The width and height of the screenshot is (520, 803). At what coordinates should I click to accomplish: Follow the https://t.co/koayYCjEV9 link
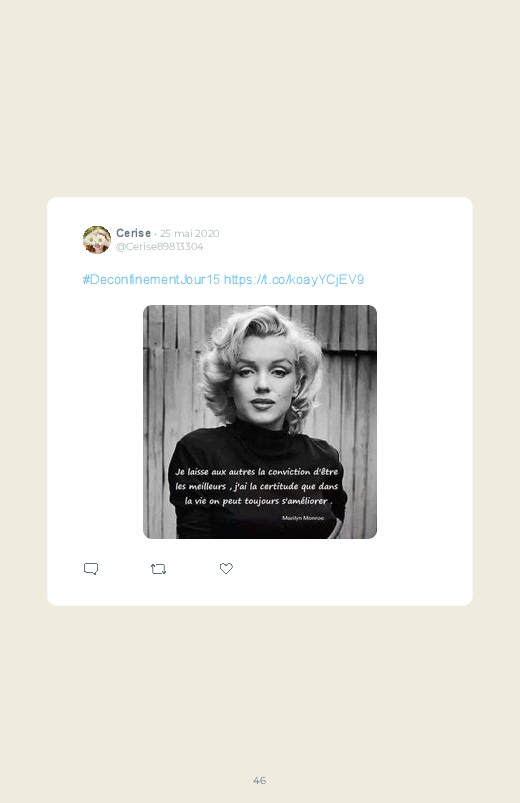294,280
